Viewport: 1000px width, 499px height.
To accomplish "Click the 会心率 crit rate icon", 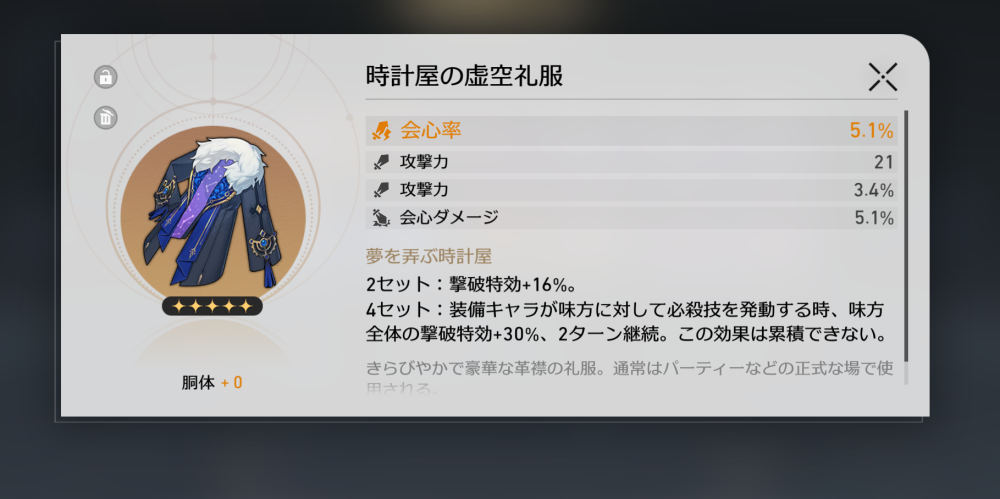I will pos(381,131).
